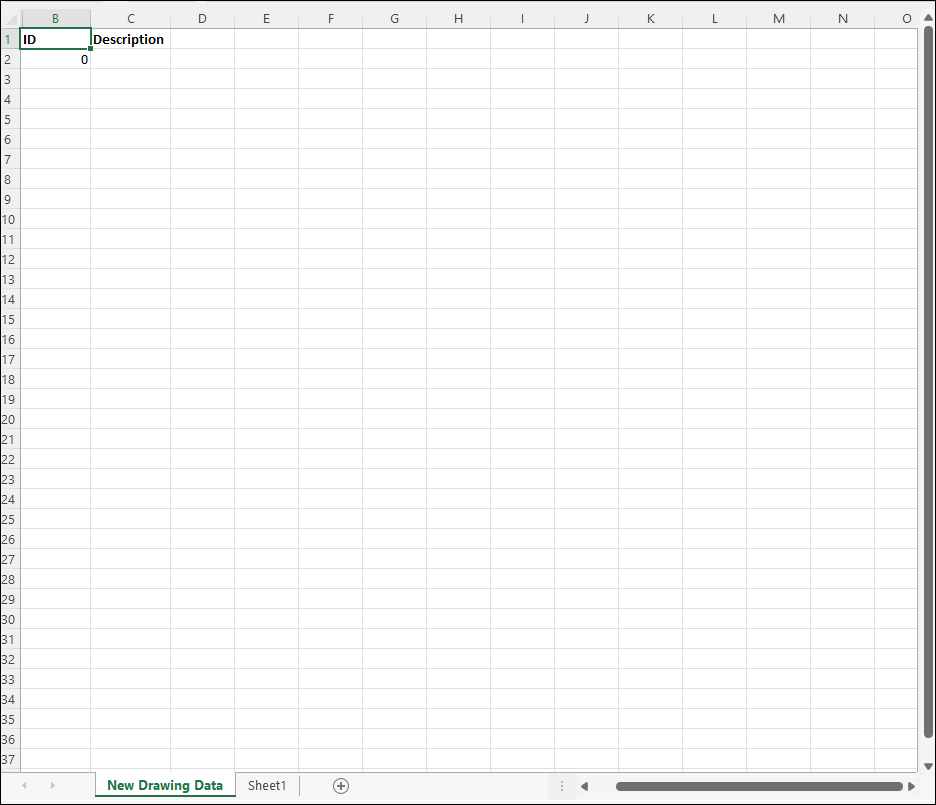Click the horizontal scrollbar left arrow

point(585,786)
